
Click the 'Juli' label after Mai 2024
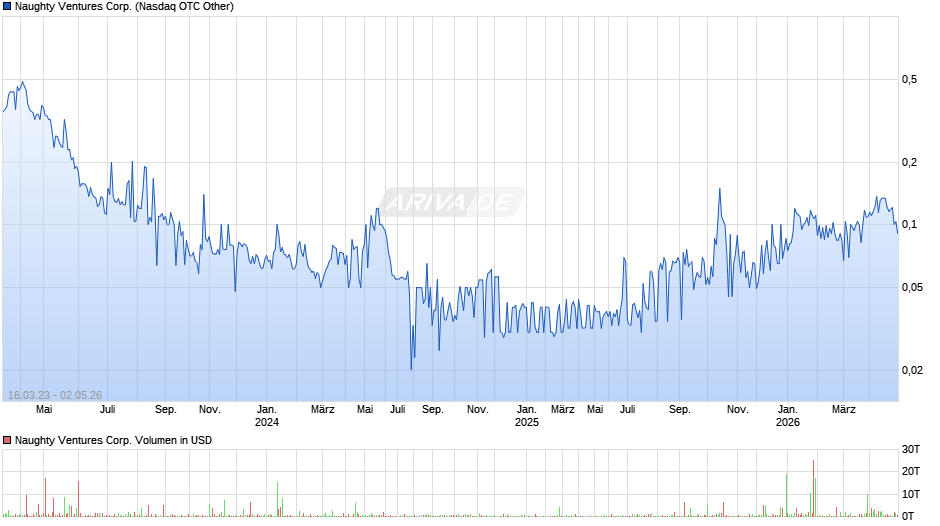pyautogui.click(x=397, y=410)
